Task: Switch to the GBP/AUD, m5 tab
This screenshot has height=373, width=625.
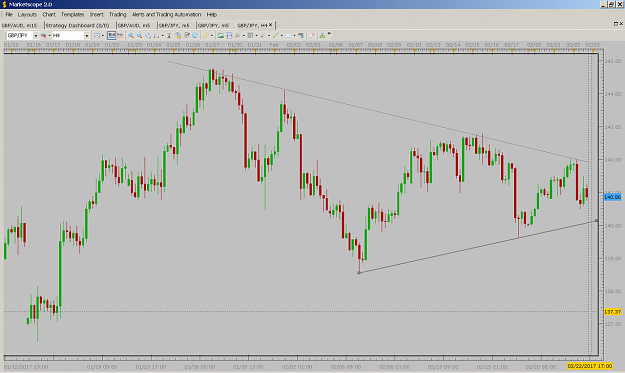Action: [134, 25]
